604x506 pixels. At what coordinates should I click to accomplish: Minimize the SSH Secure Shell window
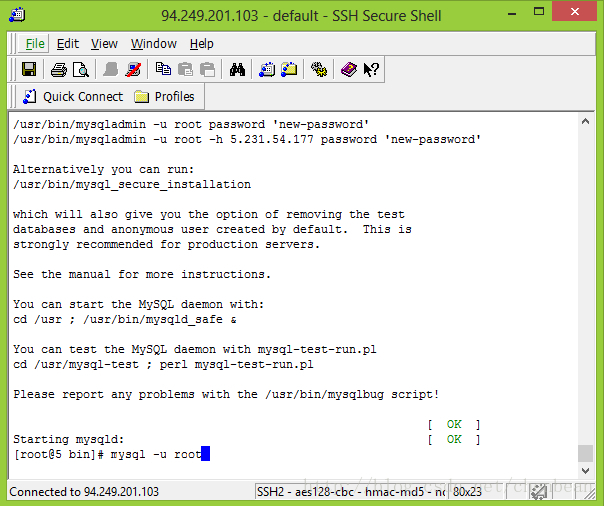coord(512,13)
